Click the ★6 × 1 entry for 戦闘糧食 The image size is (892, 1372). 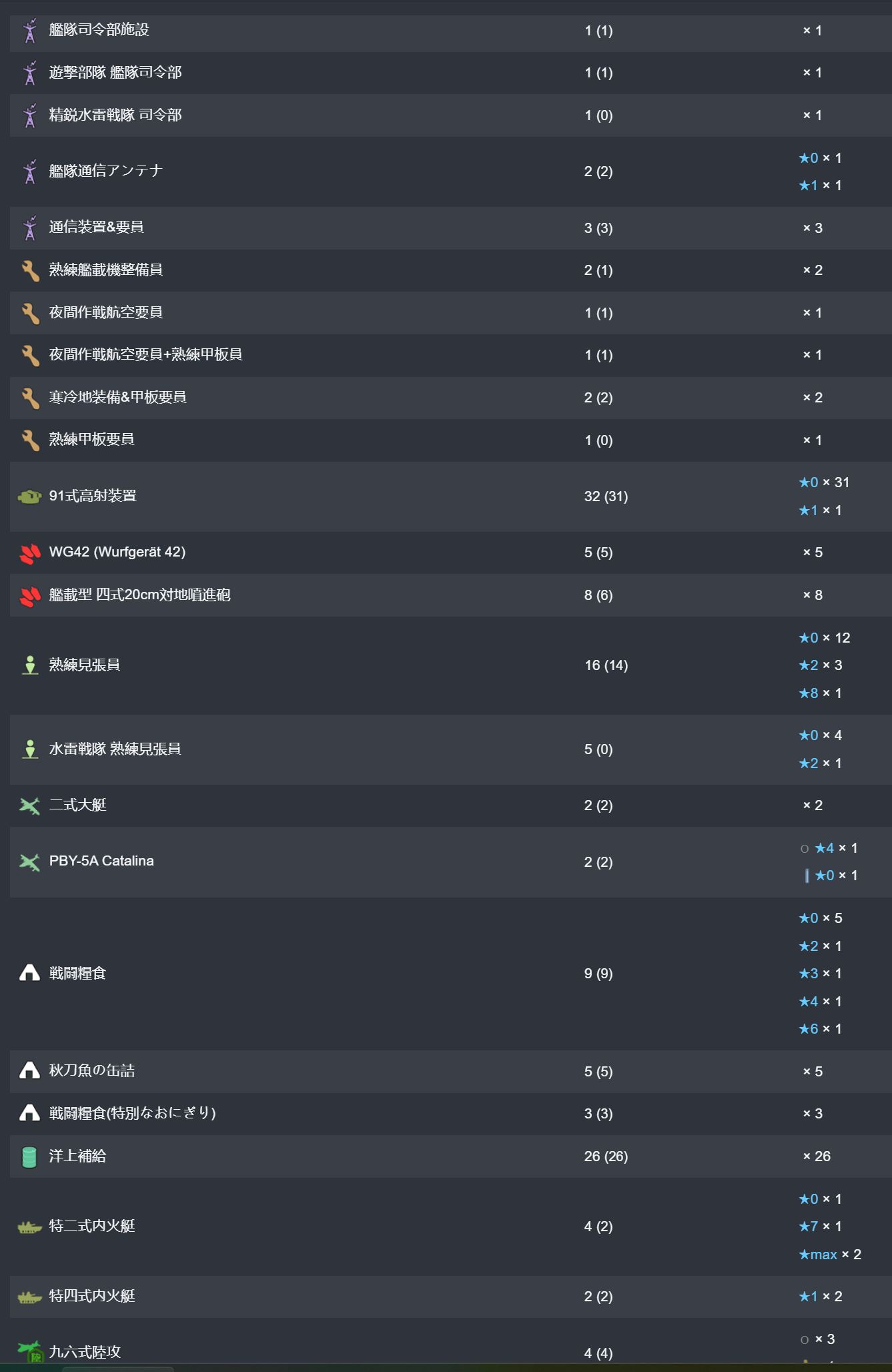click(820, 1029)
